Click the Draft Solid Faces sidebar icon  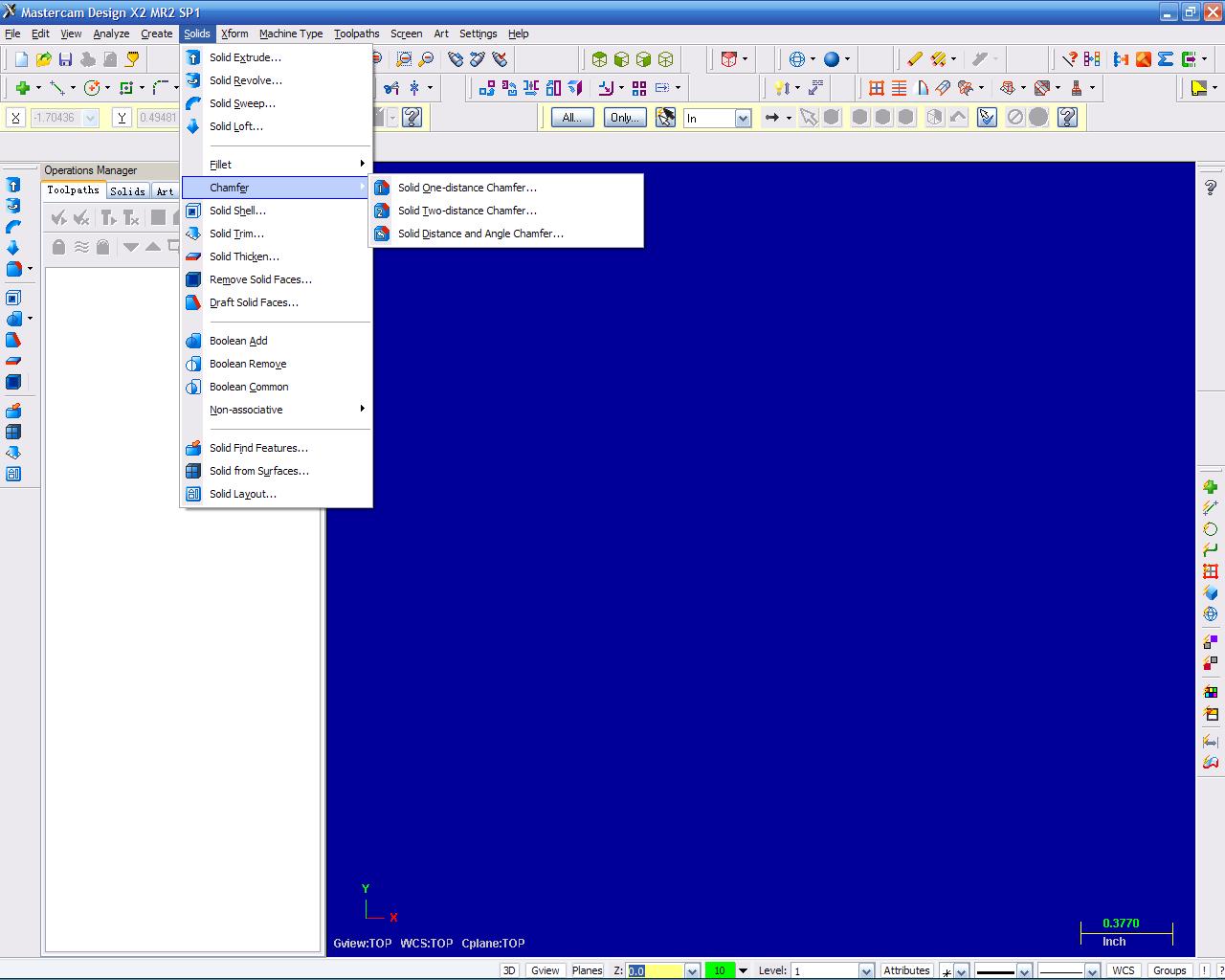(x=13, y=340)
